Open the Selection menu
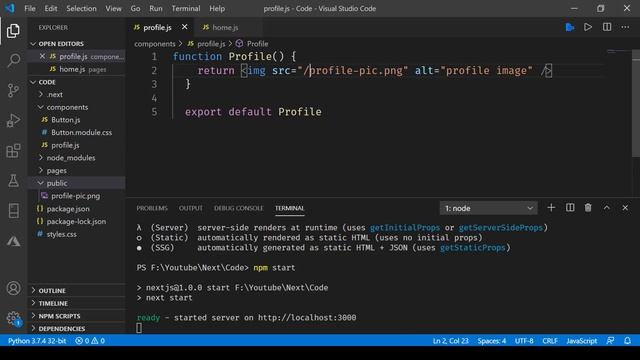This screenshot has width=640, height=360. 81,8
